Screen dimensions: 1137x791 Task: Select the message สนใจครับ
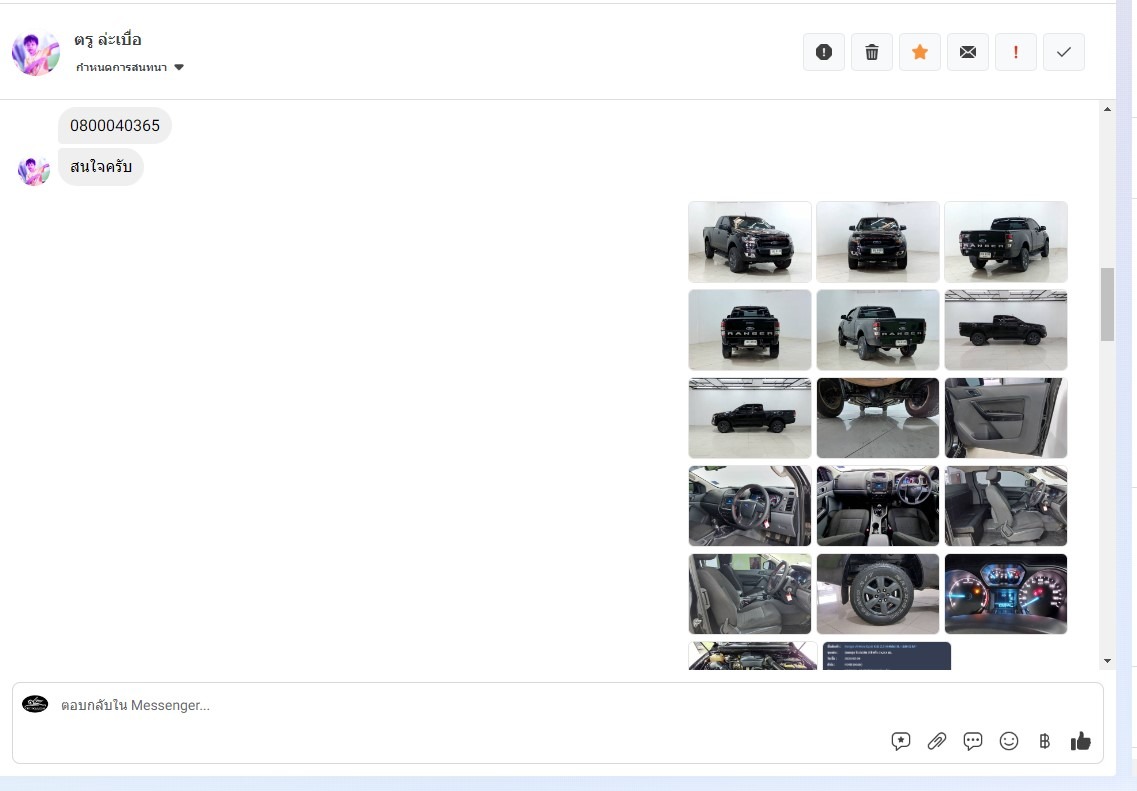101,167
